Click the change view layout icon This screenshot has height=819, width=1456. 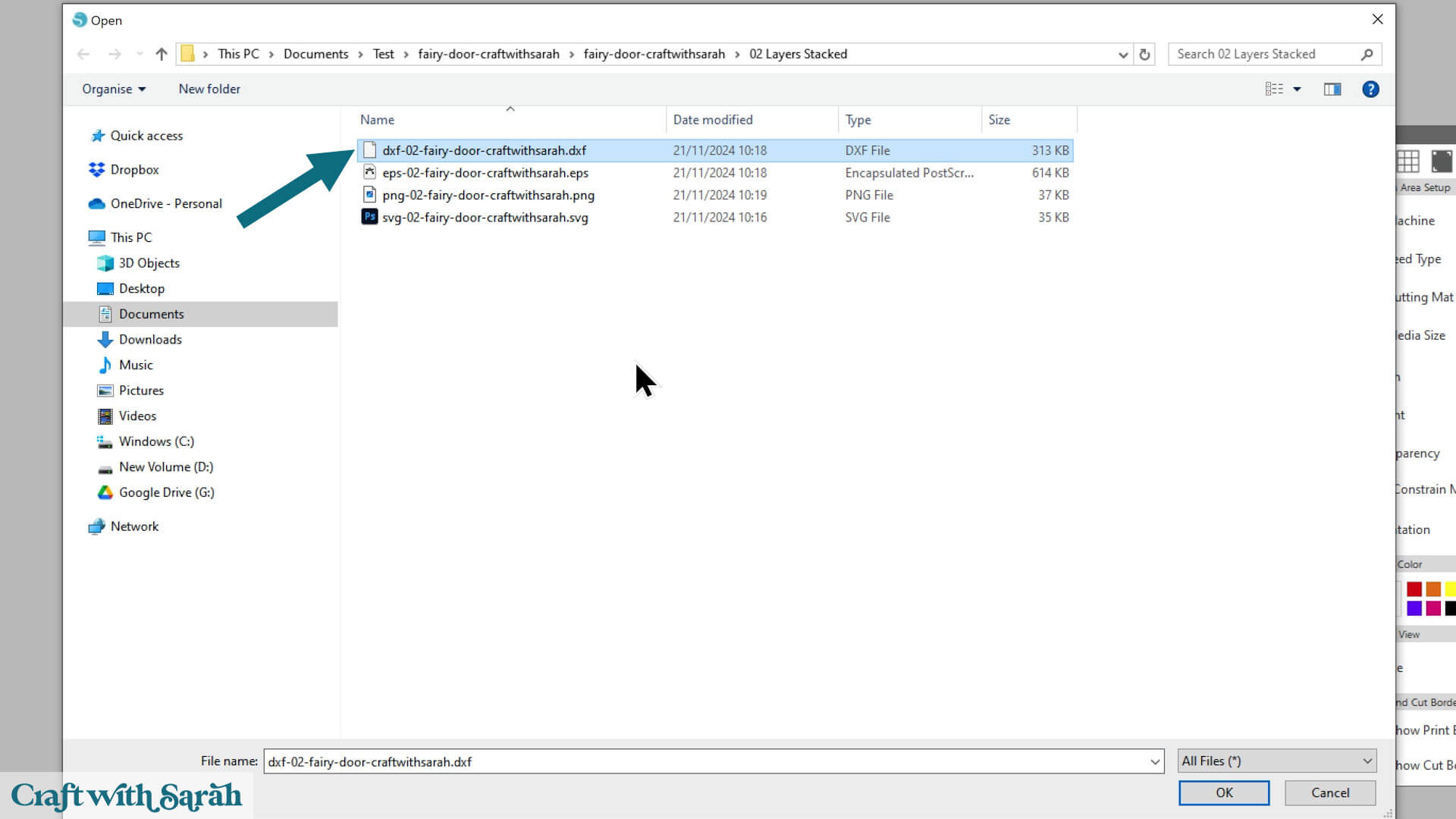(1274, 89)
